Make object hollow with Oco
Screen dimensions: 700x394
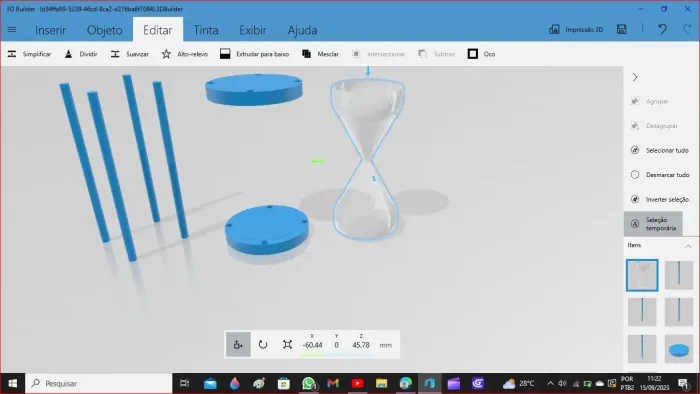point(481,54)
